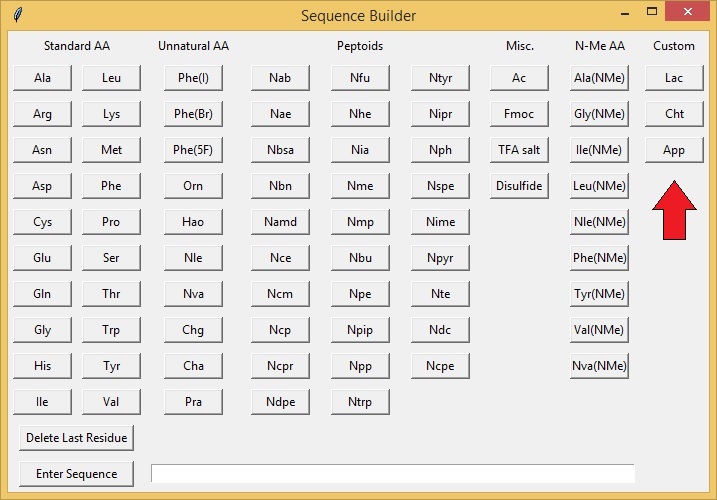717x500 pixels.
Task: Maximize the Sequence Builder window
Action: click(x=652, y=12)
